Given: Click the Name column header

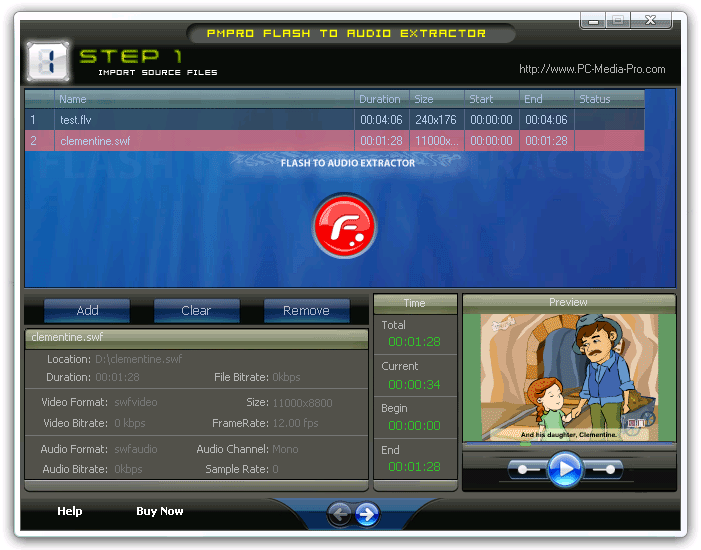Looking at the screenshot, I should point(204,99).
